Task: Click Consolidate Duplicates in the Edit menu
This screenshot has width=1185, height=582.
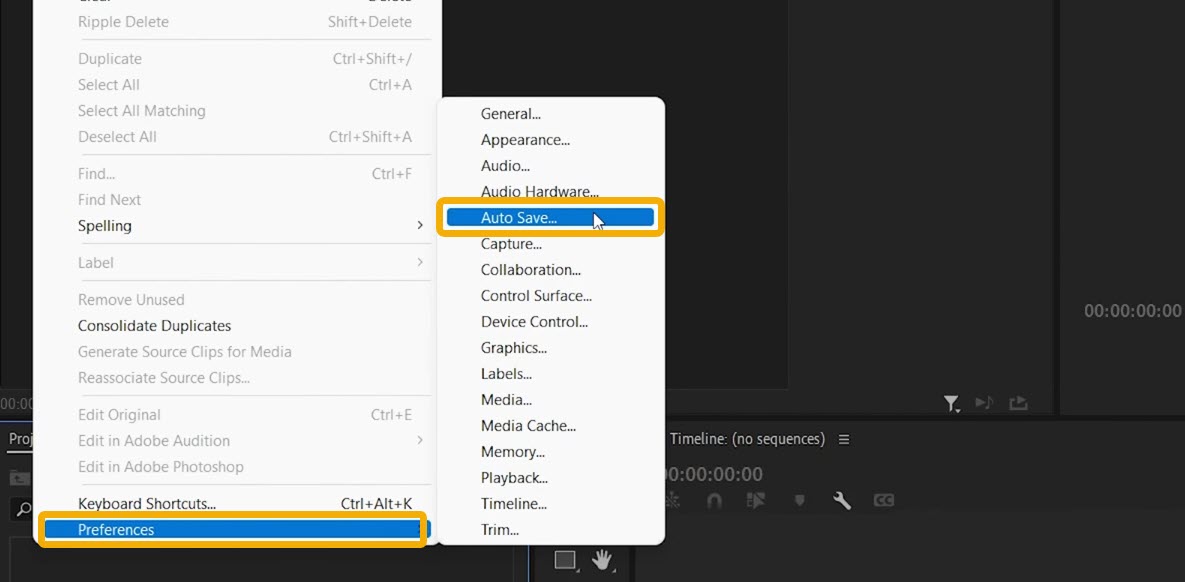Action: point(154,325)
